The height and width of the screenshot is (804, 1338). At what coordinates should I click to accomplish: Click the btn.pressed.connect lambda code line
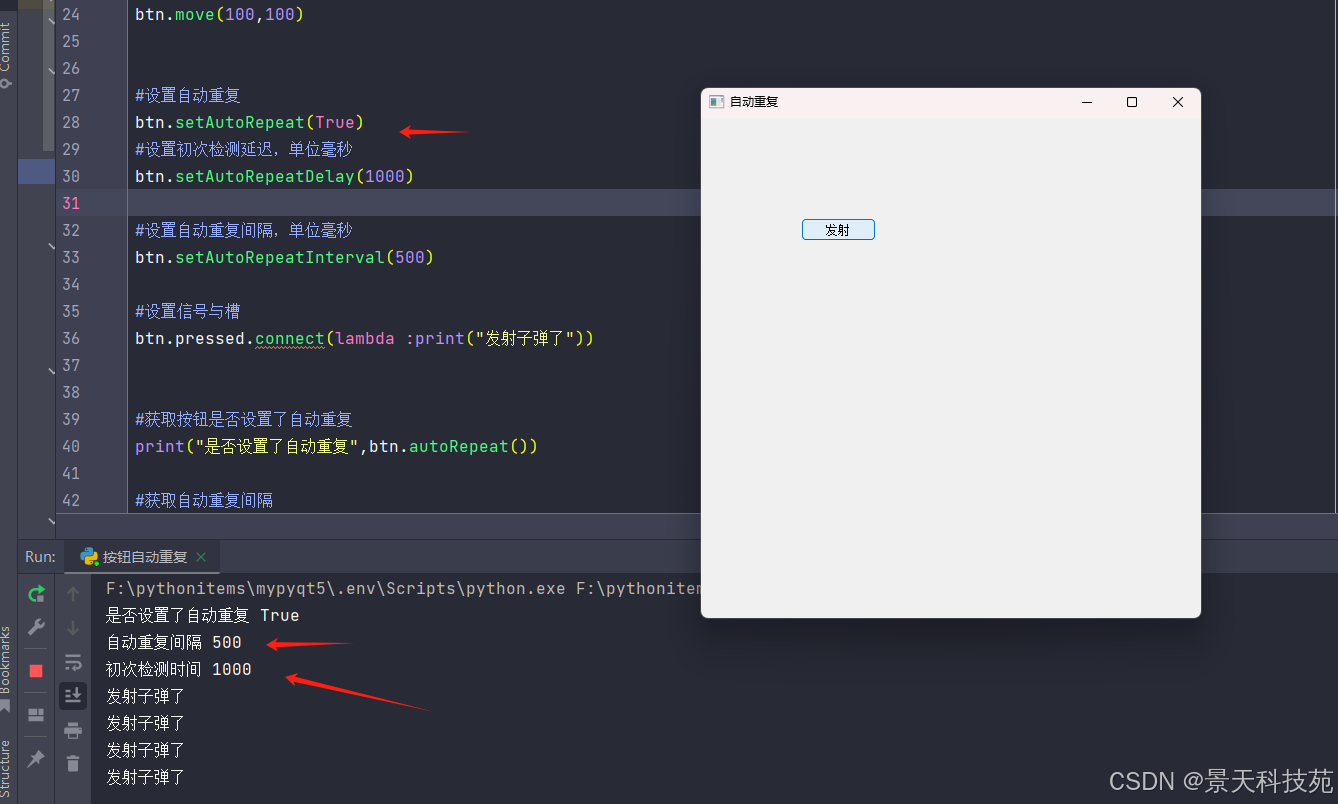coord(365,338)
